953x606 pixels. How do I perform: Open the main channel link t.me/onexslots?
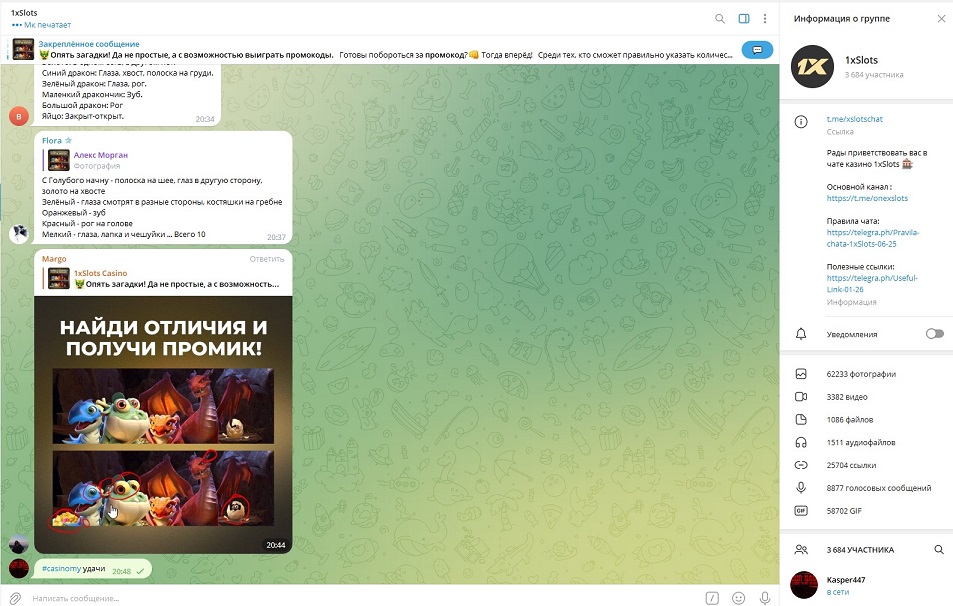pyautogui.click(x=867, y=198)
